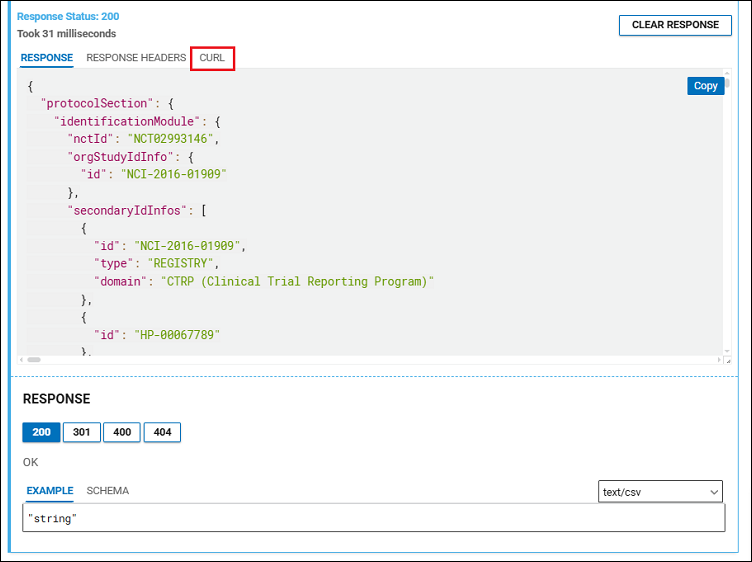Open the CURL tab
Viewport: 752px width, 562px height.
tap(212, 58)
